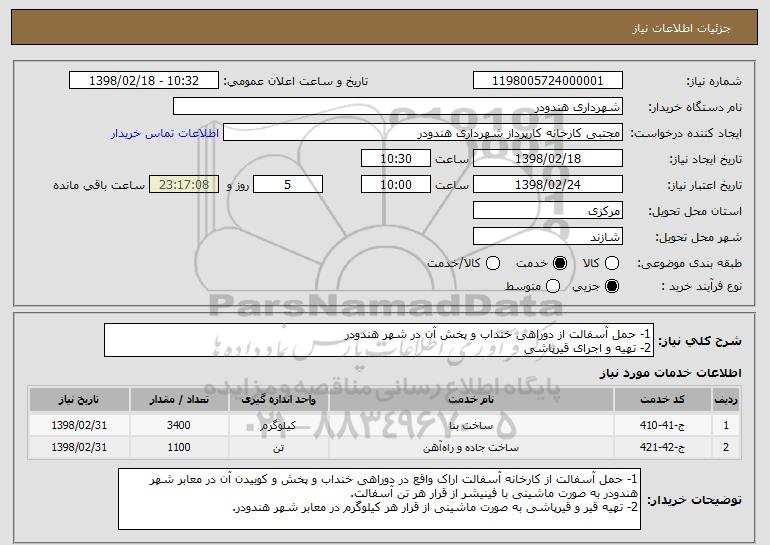Screen dimensions: 770x545
Task: Select the کالا radio button
Action: click(x=612, y=263)
